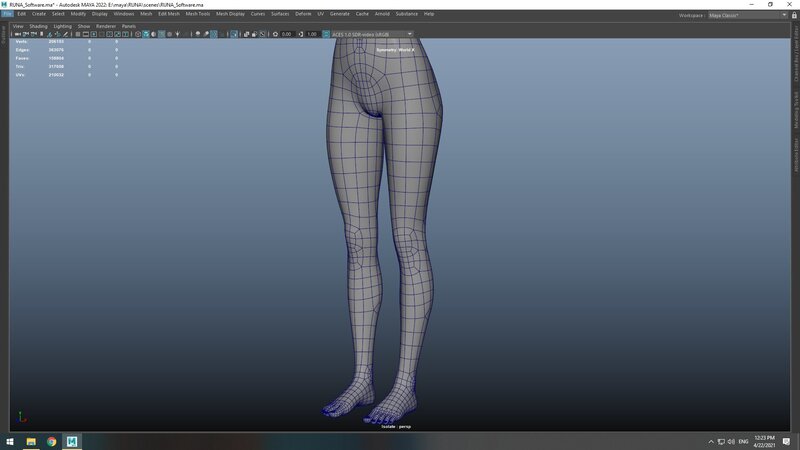The height and width of the screenshot is (450, 800).
Task: Click the select camera icon in panel toolbar
Action: [15, 34]
